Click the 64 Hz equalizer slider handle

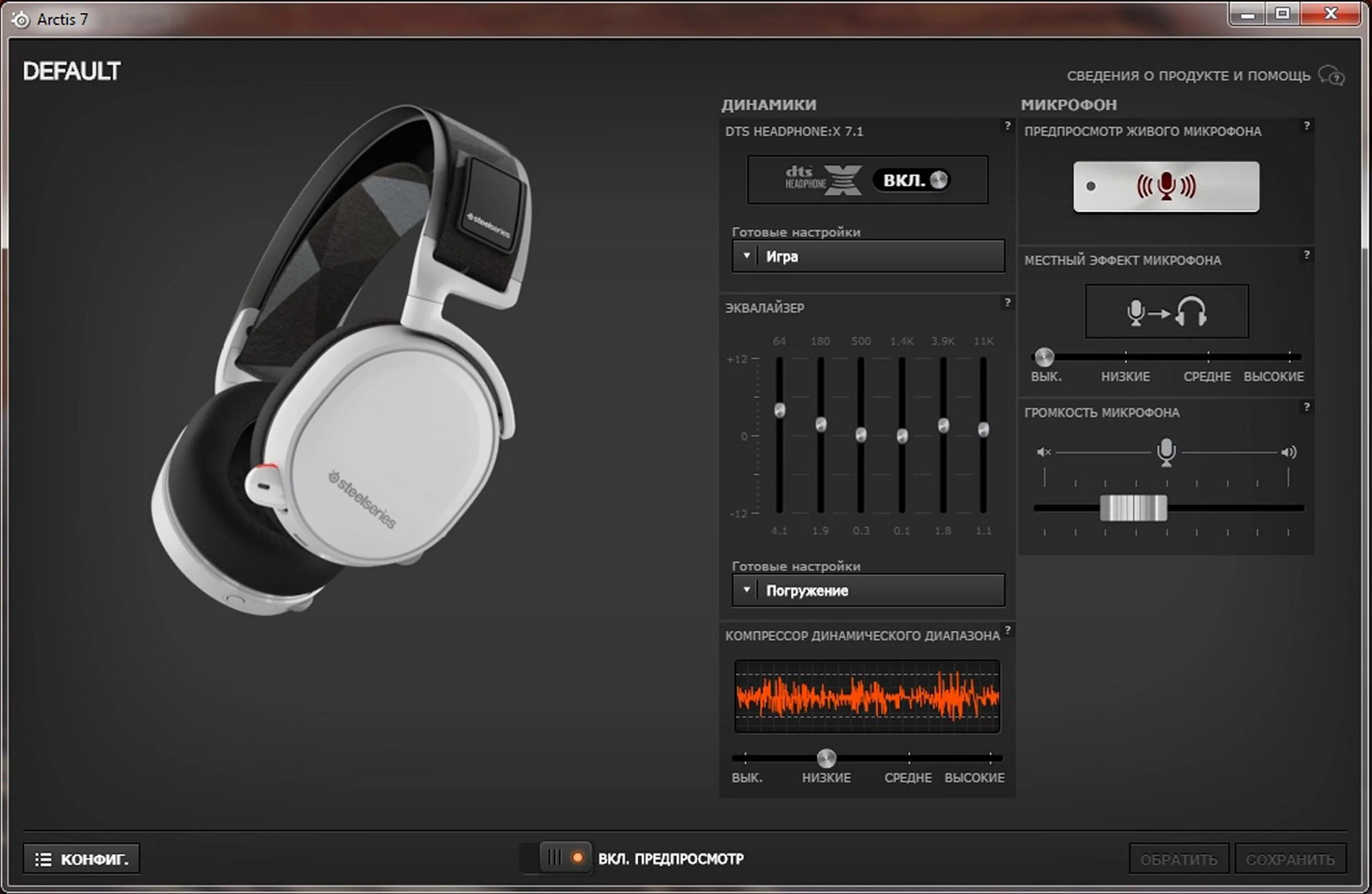coord(779,410)
